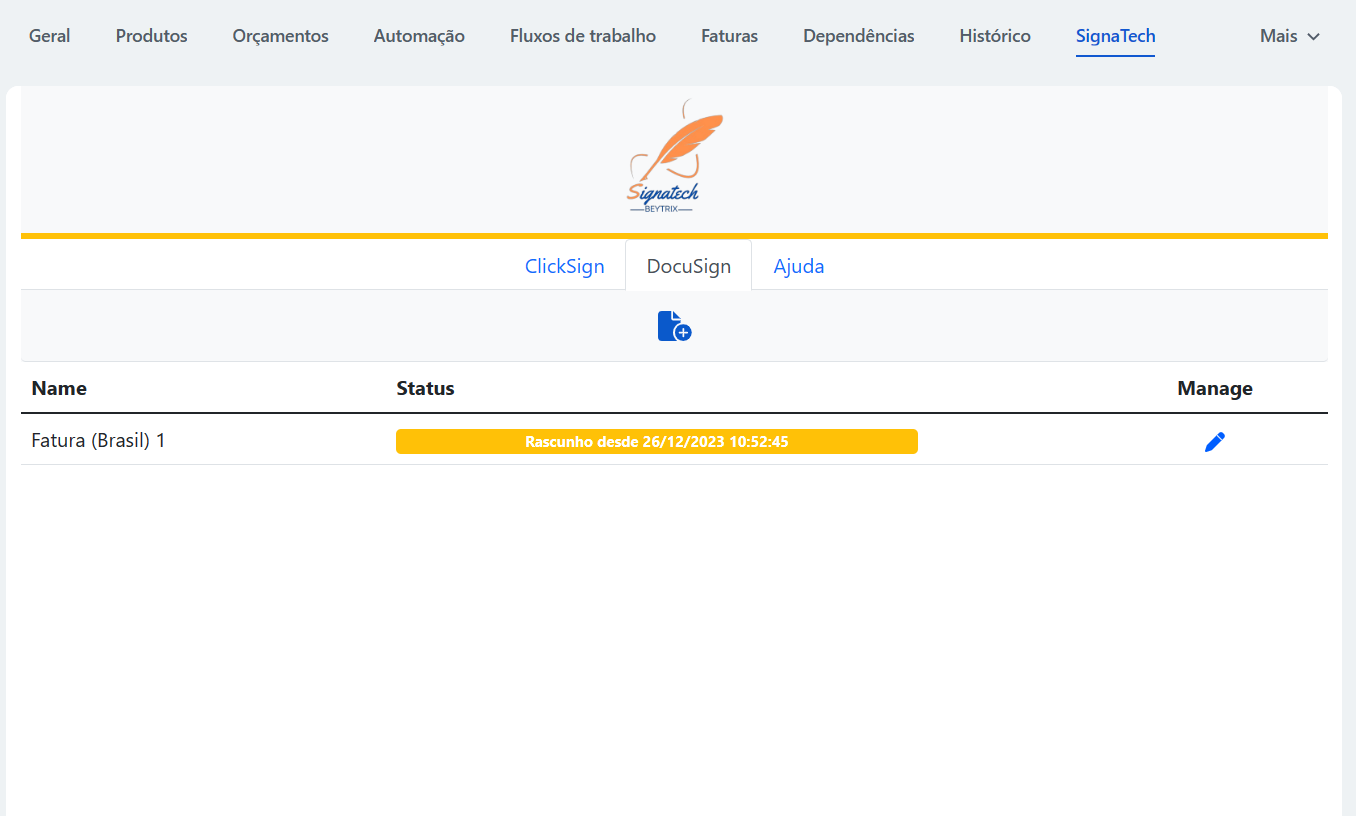Switch to the ClickSign tab

(564, 267)
